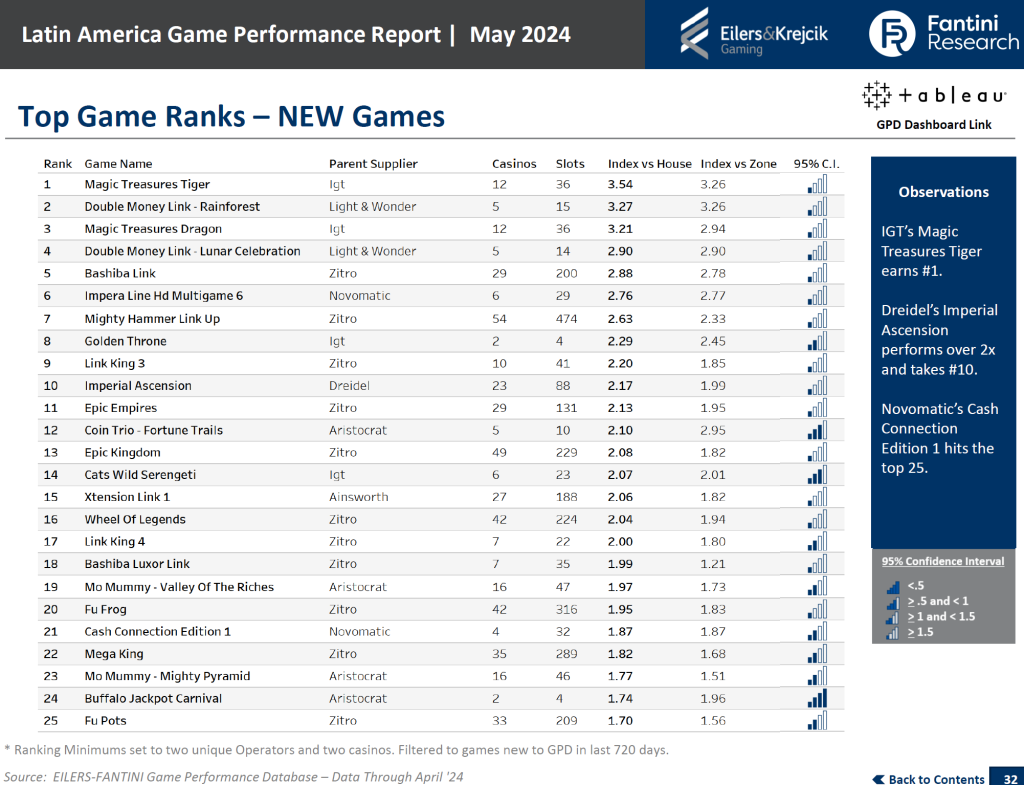This screenshot has height=785, width=1024.
Task: Click confidence bar icon for Imperial Ascension
Action: click(x=817, y=386)
